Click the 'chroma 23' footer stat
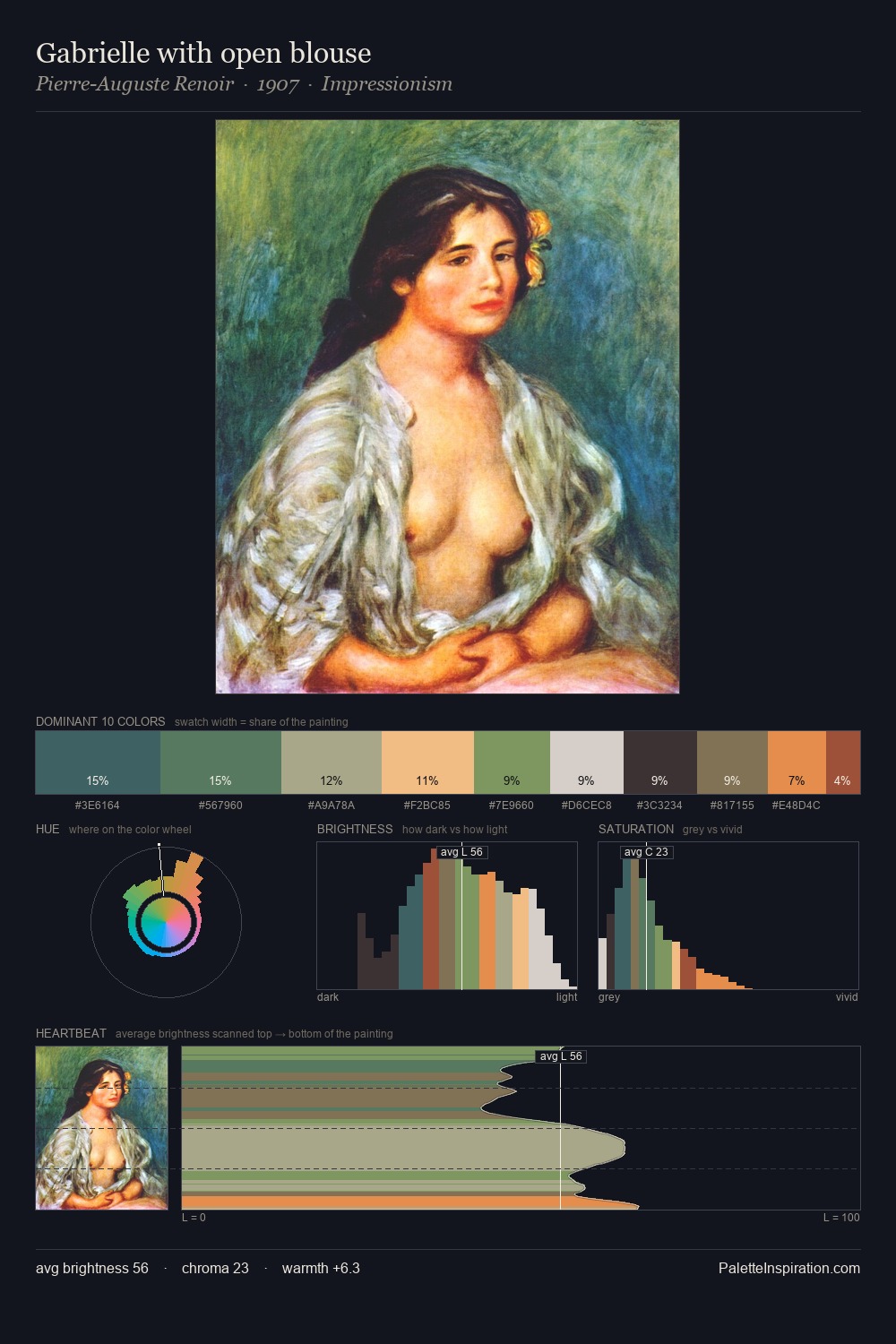This screenshot has height=1344, width=896. tap(215, 1268)
